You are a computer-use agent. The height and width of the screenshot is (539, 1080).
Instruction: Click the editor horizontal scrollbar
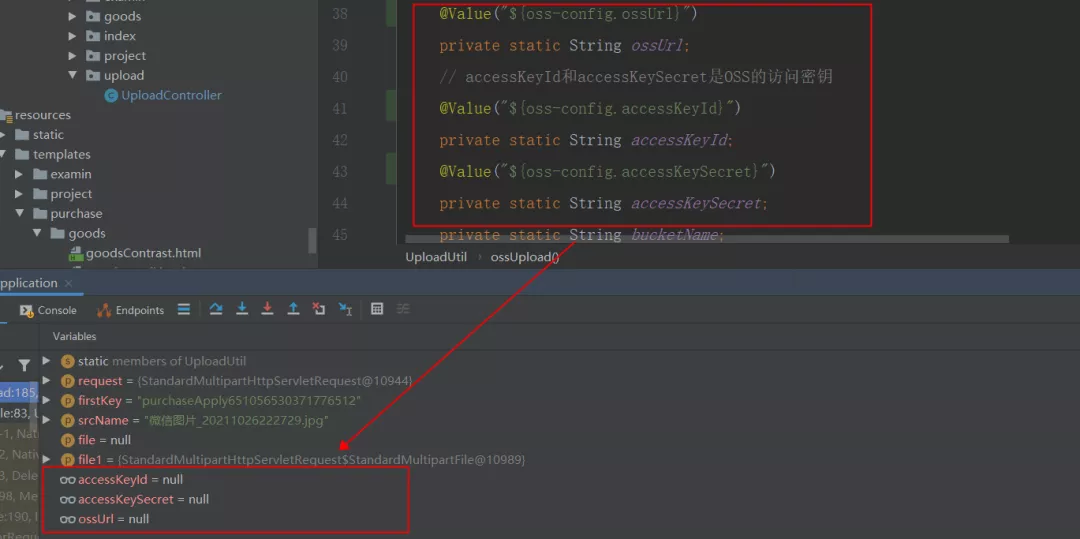[706, 240]
